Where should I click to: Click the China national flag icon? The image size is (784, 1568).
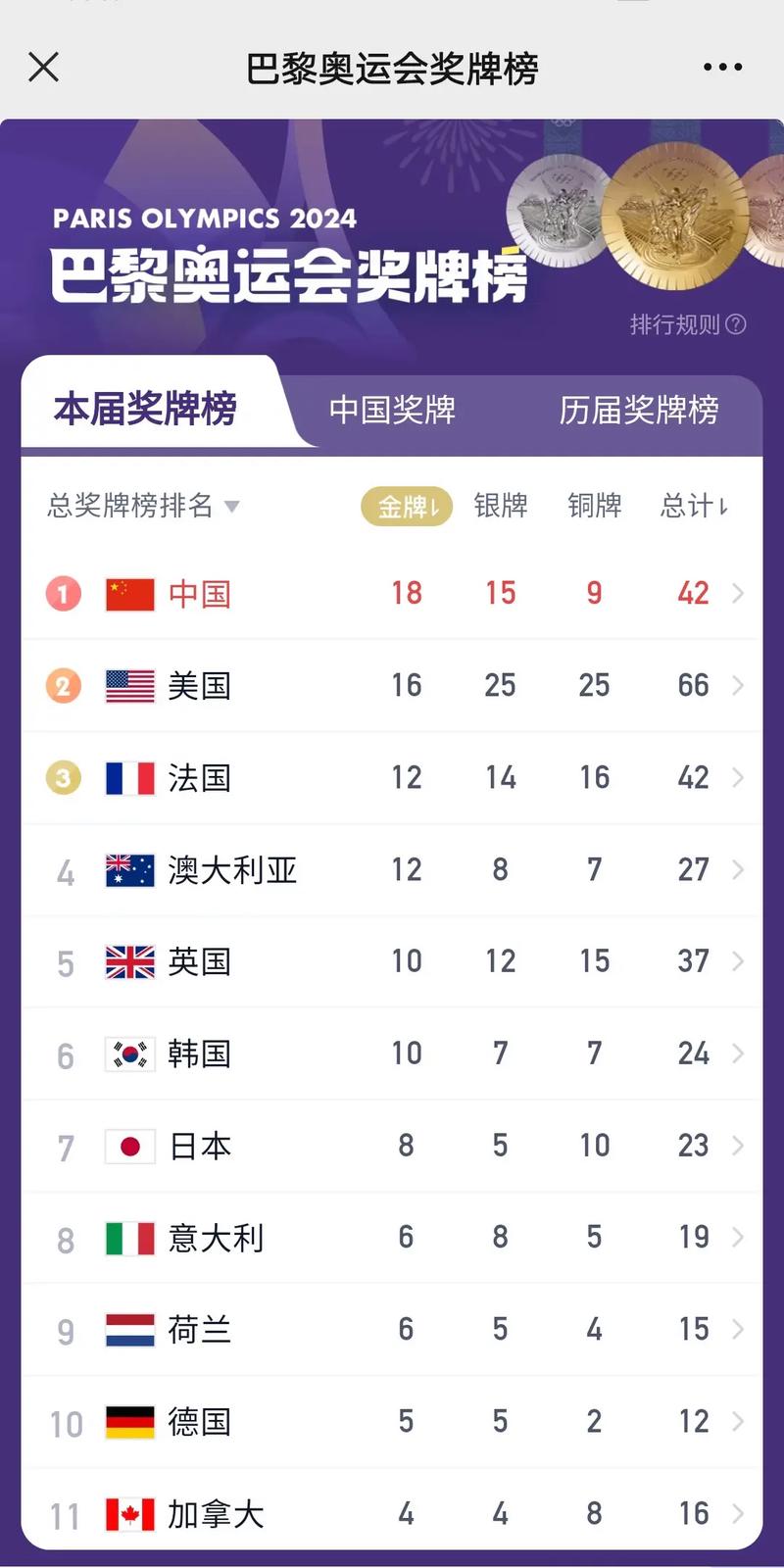[128, 593]
